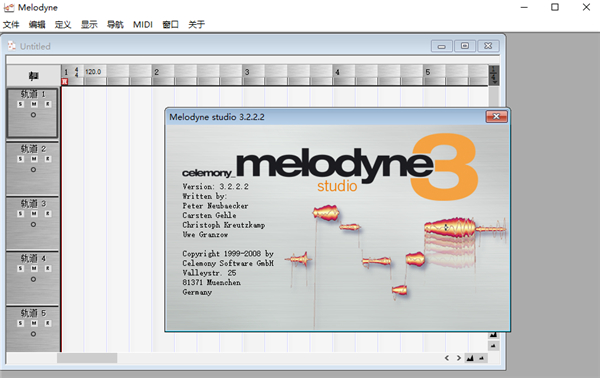Screen dimensions: 600x378
Task: Click the arrangement icon above the track list
Action: [33, 76]
